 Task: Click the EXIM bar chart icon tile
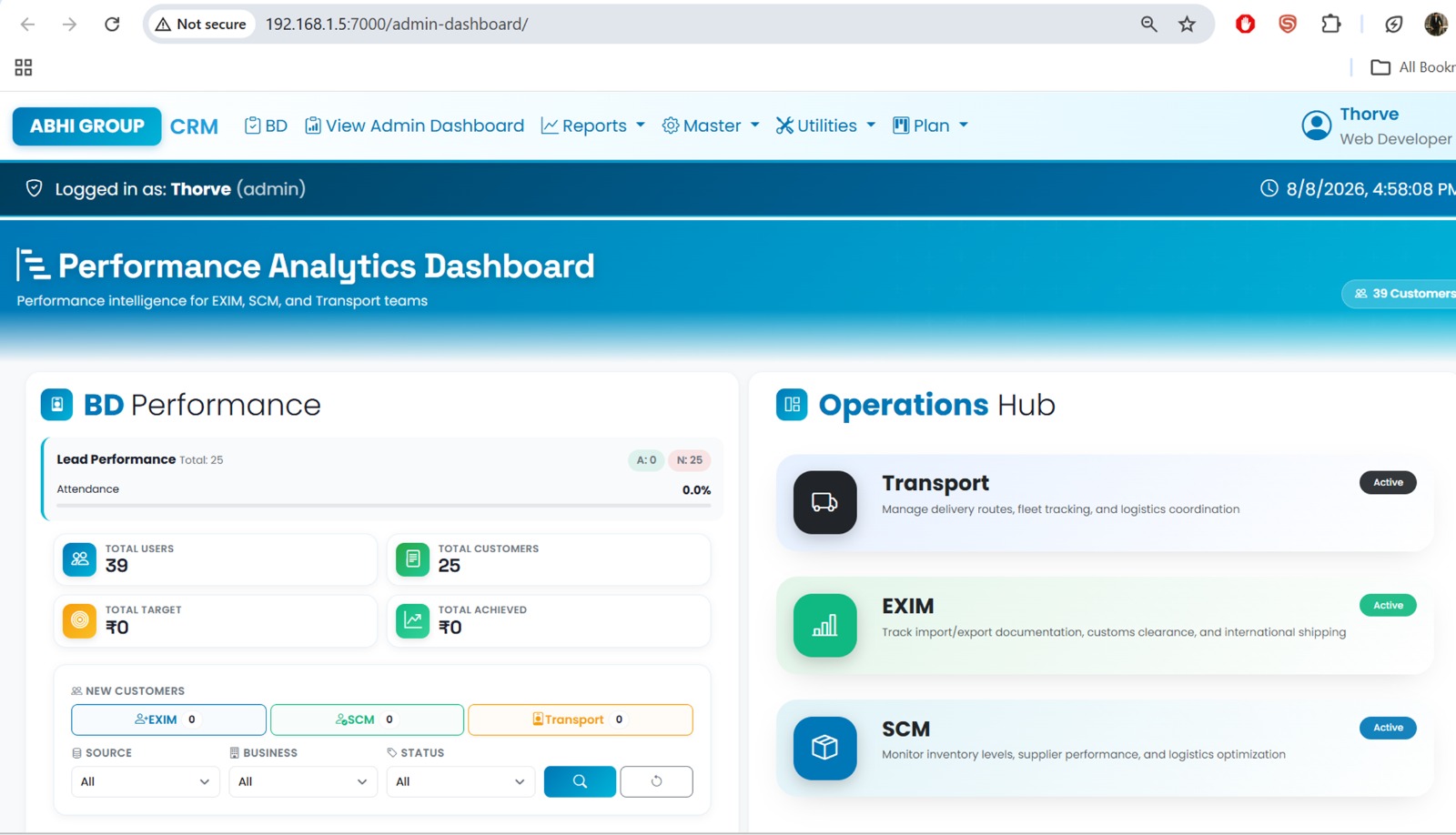824,625
